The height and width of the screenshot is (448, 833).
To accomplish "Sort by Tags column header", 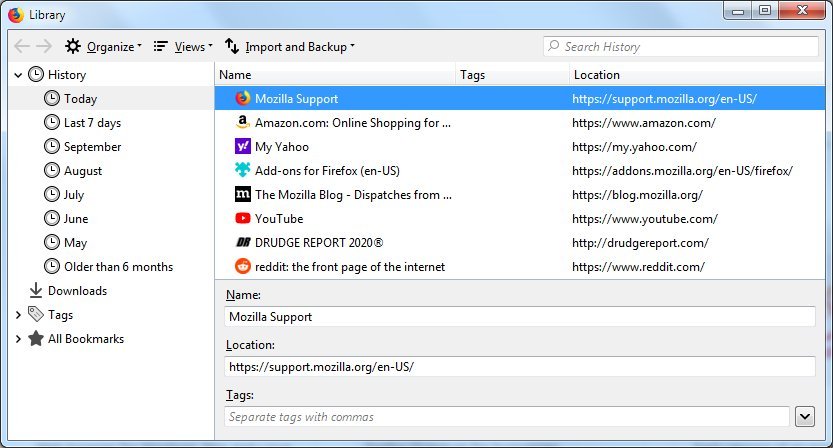I will pyautogui.click(x=512, y=75).
